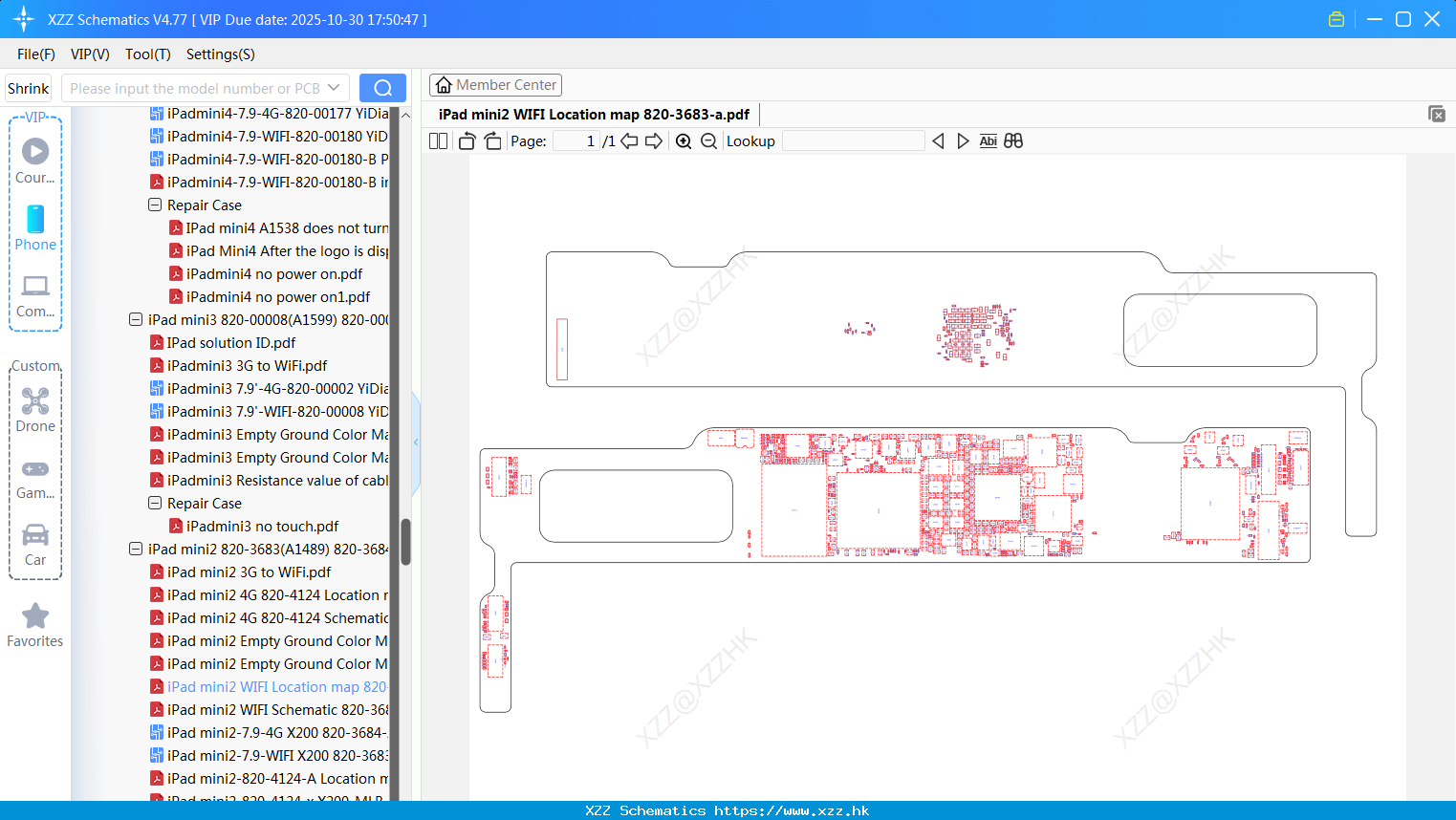Open Favorites star icon
Screen dimensions: 1456x820
35,625
